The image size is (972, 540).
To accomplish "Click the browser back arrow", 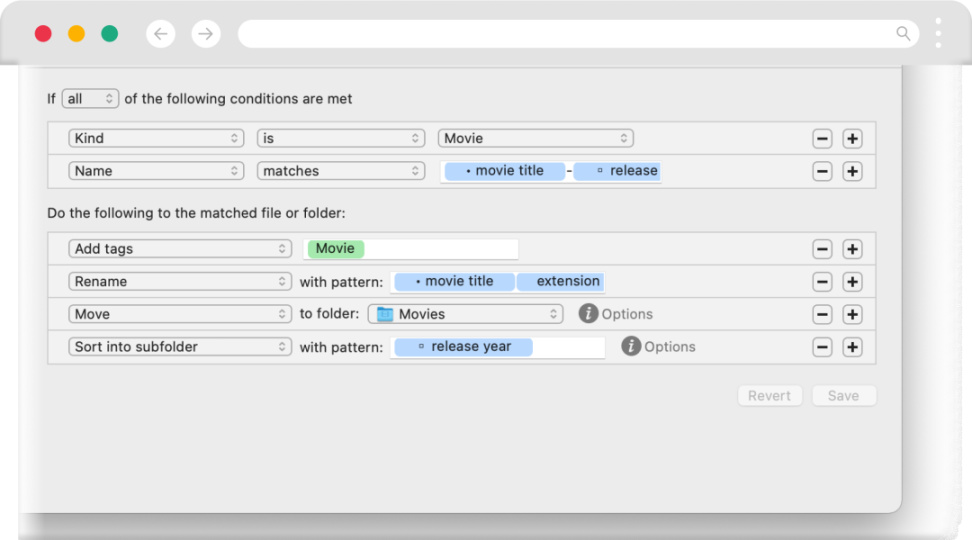I will point(161,34).
